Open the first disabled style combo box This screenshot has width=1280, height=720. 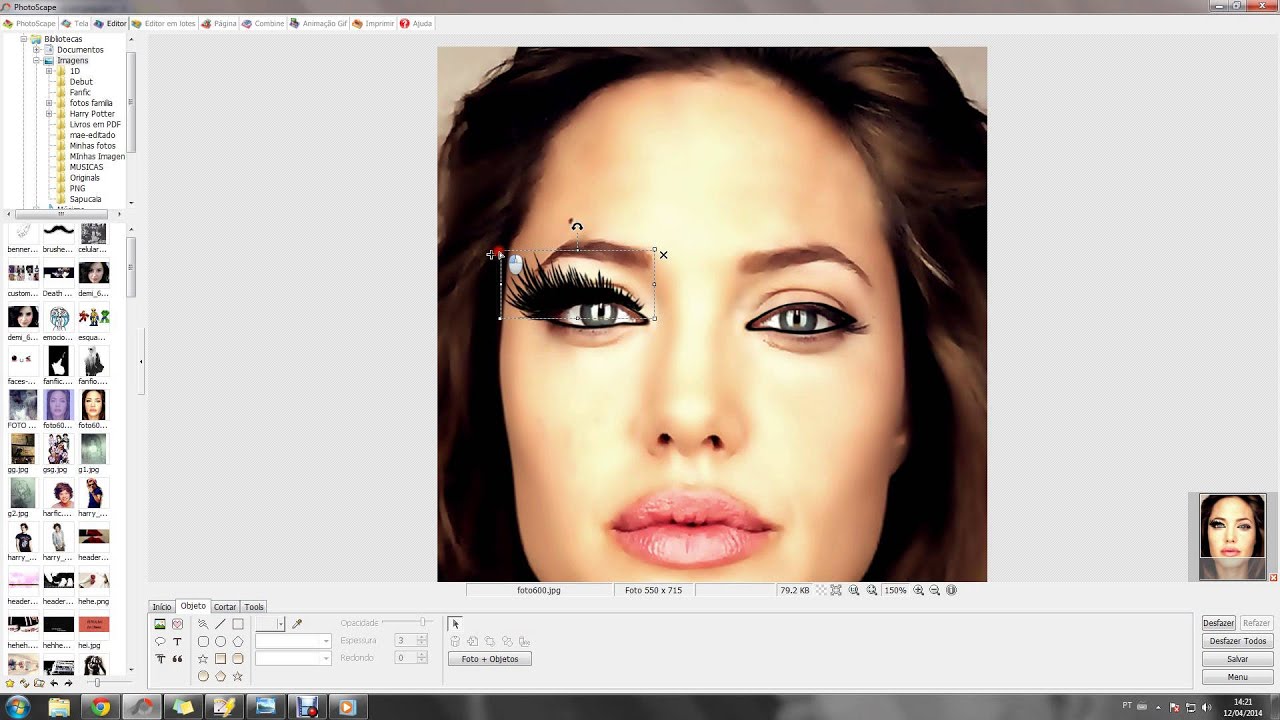click(293, 641)
